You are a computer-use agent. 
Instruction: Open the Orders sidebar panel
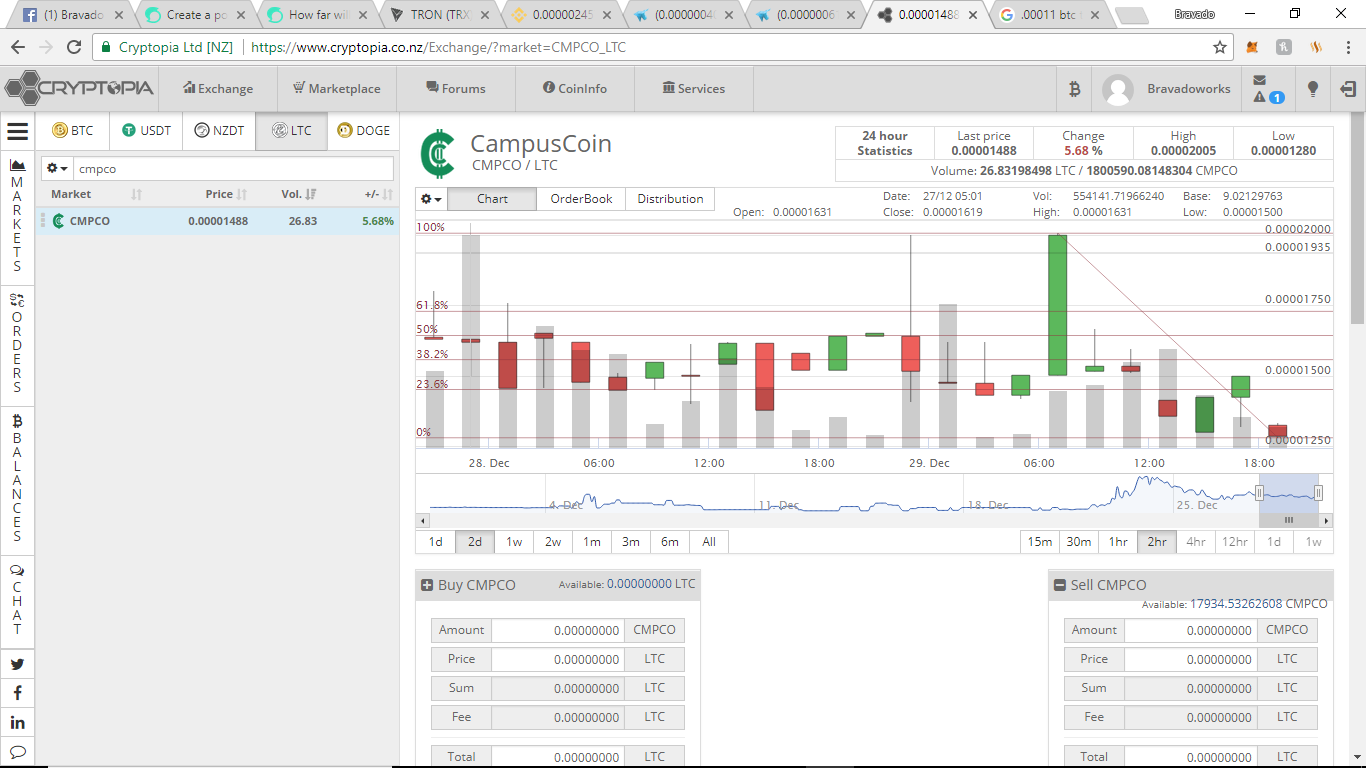(x=17, y=343)
